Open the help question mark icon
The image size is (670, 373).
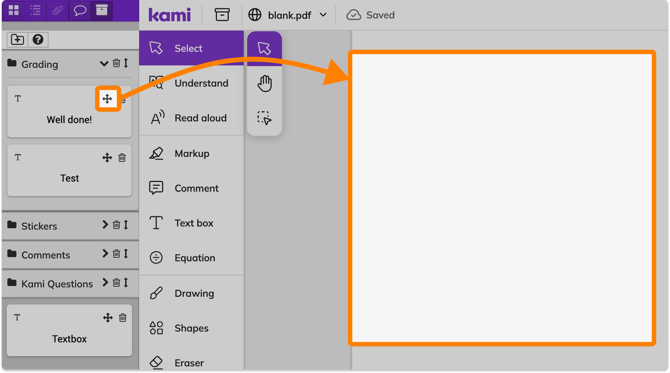tap(38, 40)
